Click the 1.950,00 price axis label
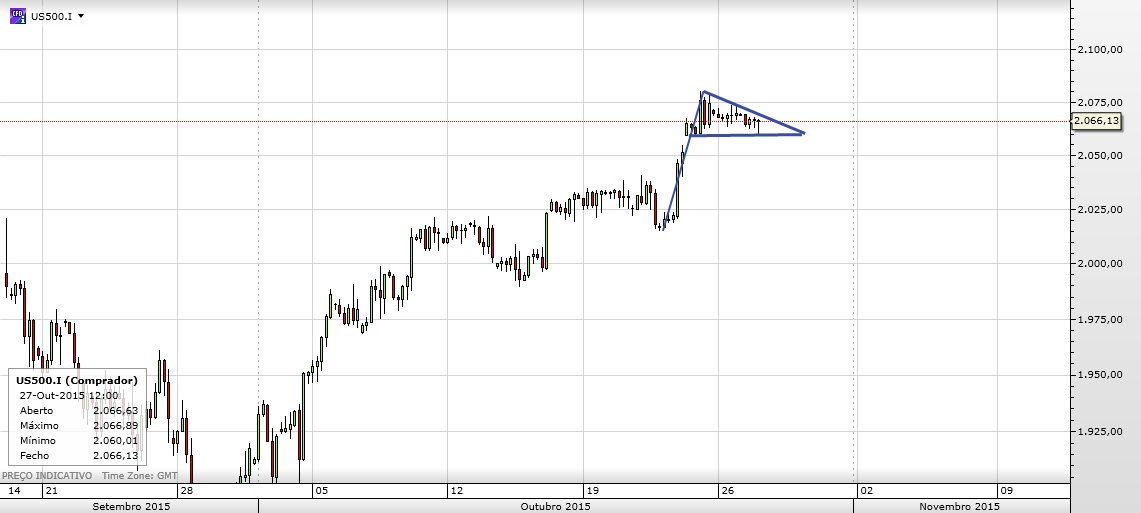The width and height of the screenshot is (1141, 513). click(1099, 375)
